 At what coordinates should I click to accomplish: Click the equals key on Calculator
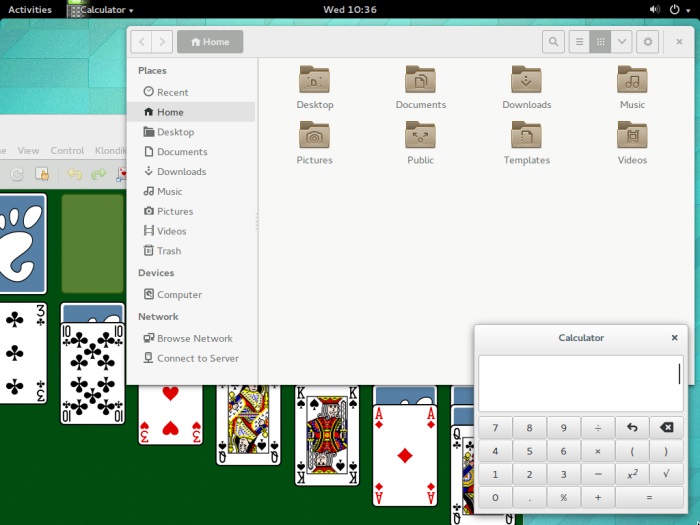point(649,497)
